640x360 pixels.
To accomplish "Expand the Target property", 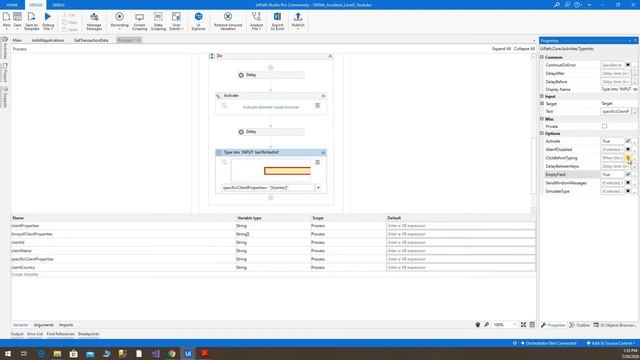I will coord(542,104).
